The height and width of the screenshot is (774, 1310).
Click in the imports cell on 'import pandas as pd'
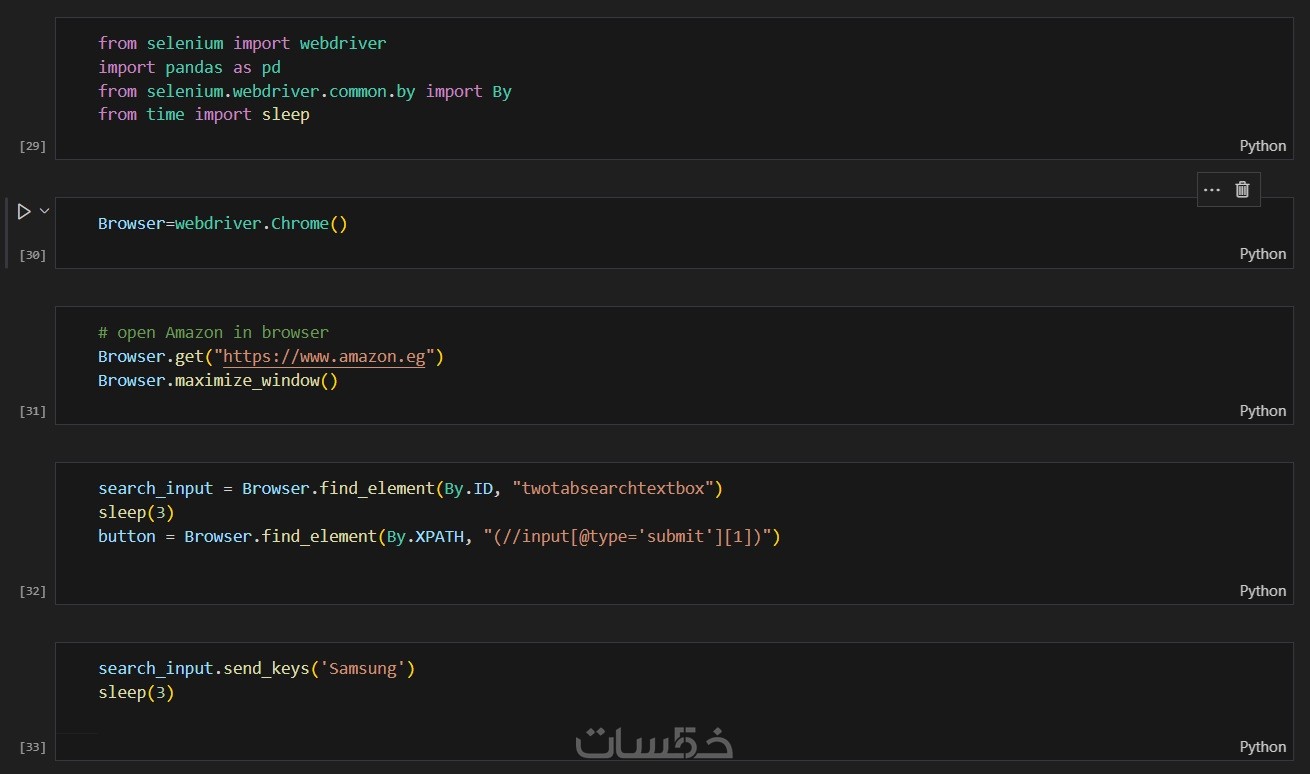189,67
